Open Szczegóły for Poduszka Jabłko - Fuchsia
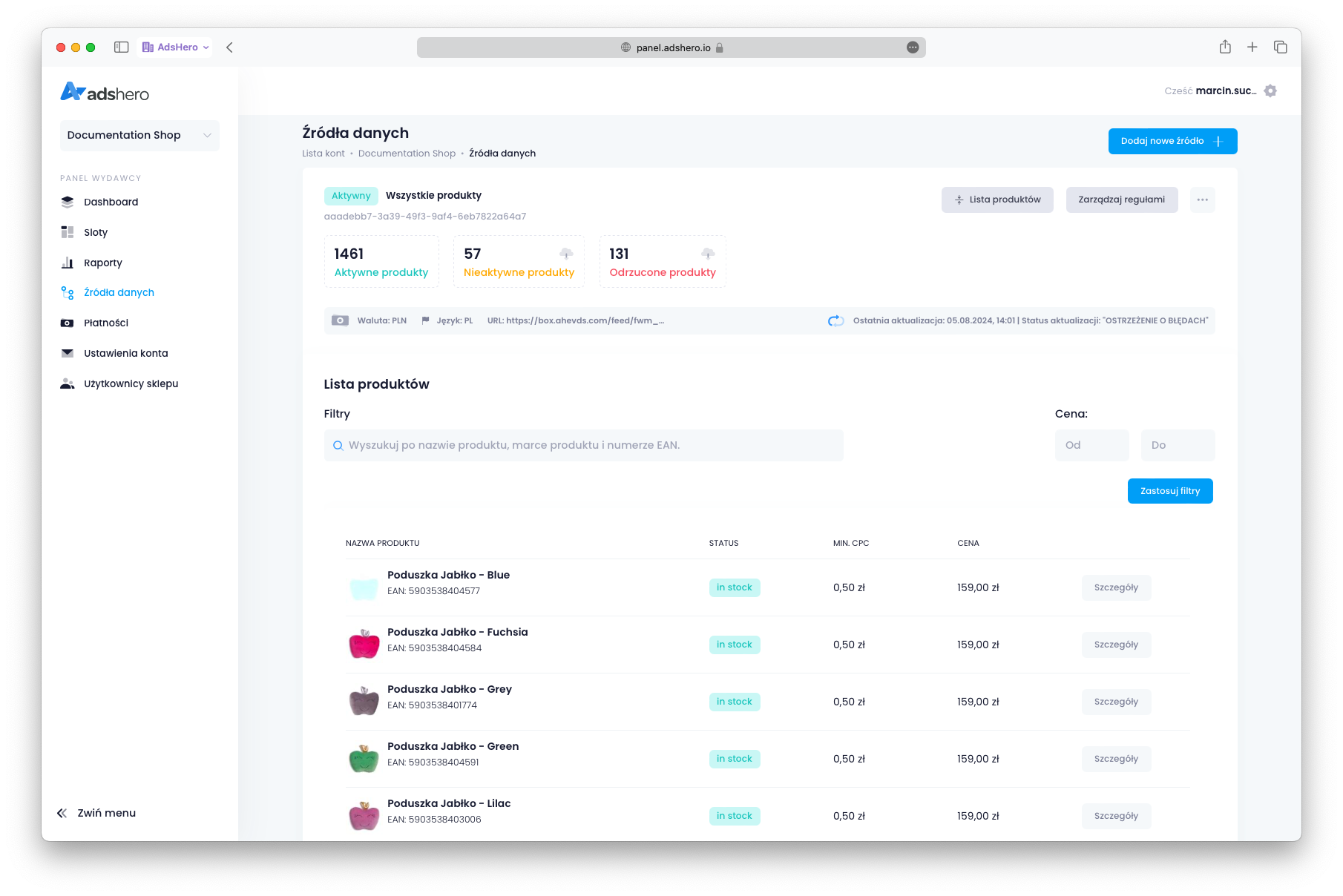Image resolution: width=1343 pixels, height=896 pixels. pyautogui.click(x=1116, y=645)
